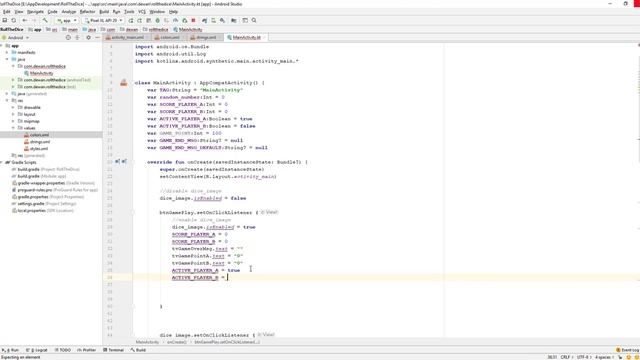
Task: Click the Search Everywhere magnifier icon
Action: point(254,20)
